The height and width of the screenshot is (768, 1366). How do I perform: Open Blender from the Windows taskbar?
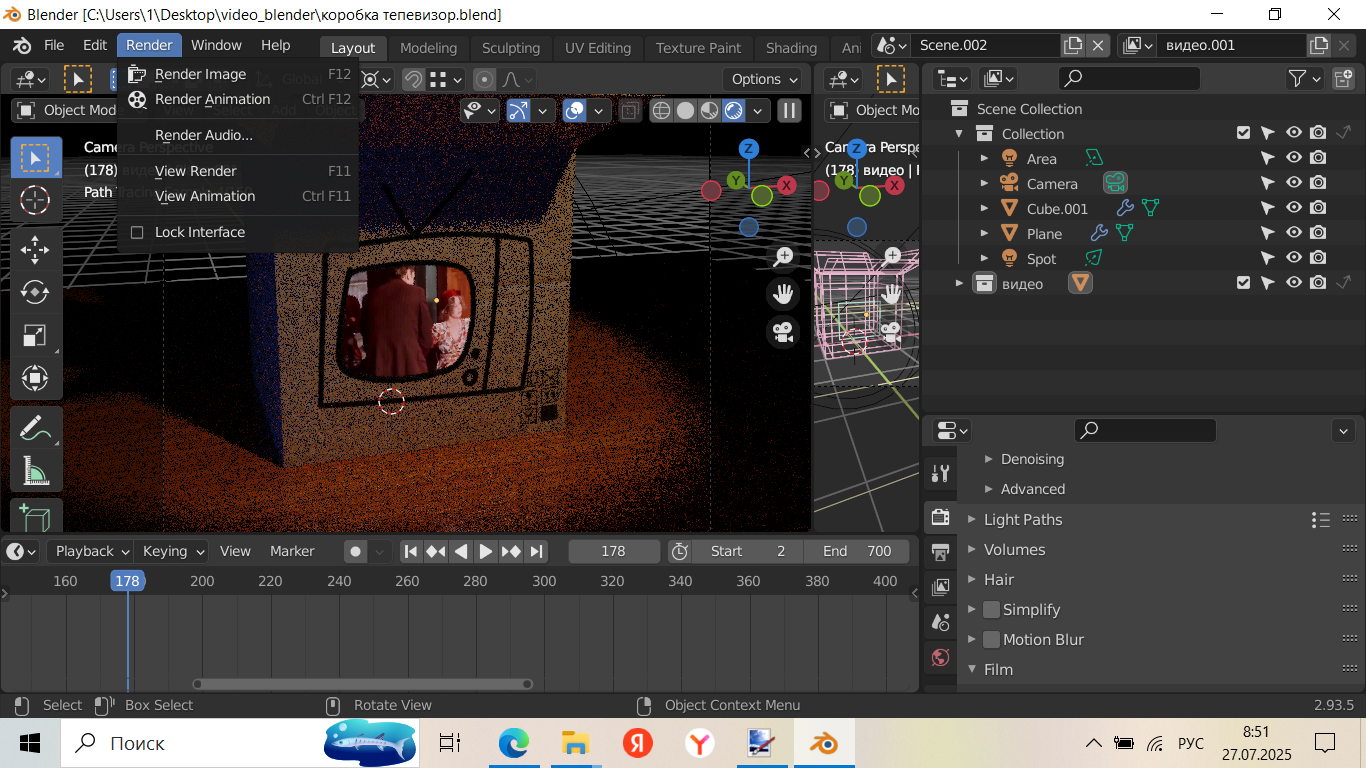coord(825,743)
